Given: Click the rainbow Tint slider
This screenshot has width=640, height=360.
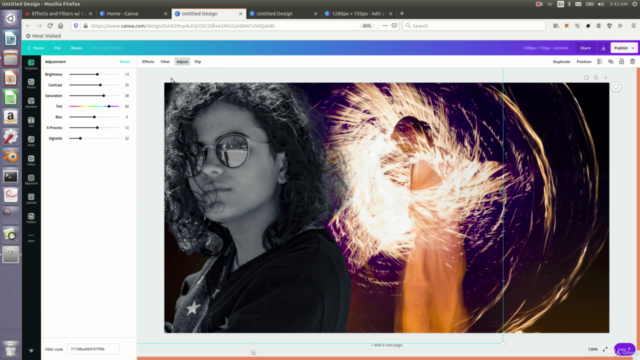Looking at the screenshot, I should [x=94, y=106].
